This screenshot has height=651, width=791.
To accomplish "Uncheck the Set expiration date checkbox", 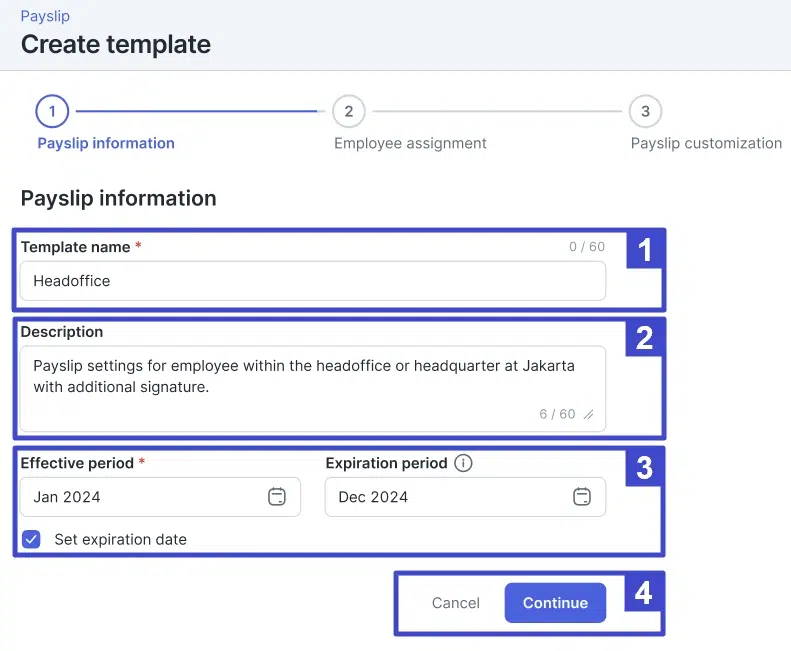I will pyautogui.click(x=33, y=539).
